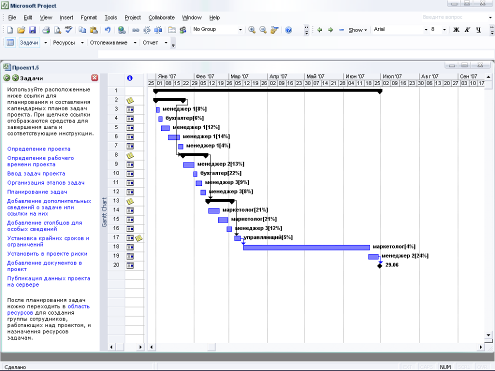
Task: Open the font size dropdown
Action: pyautogui.click(x=444, y=30)
